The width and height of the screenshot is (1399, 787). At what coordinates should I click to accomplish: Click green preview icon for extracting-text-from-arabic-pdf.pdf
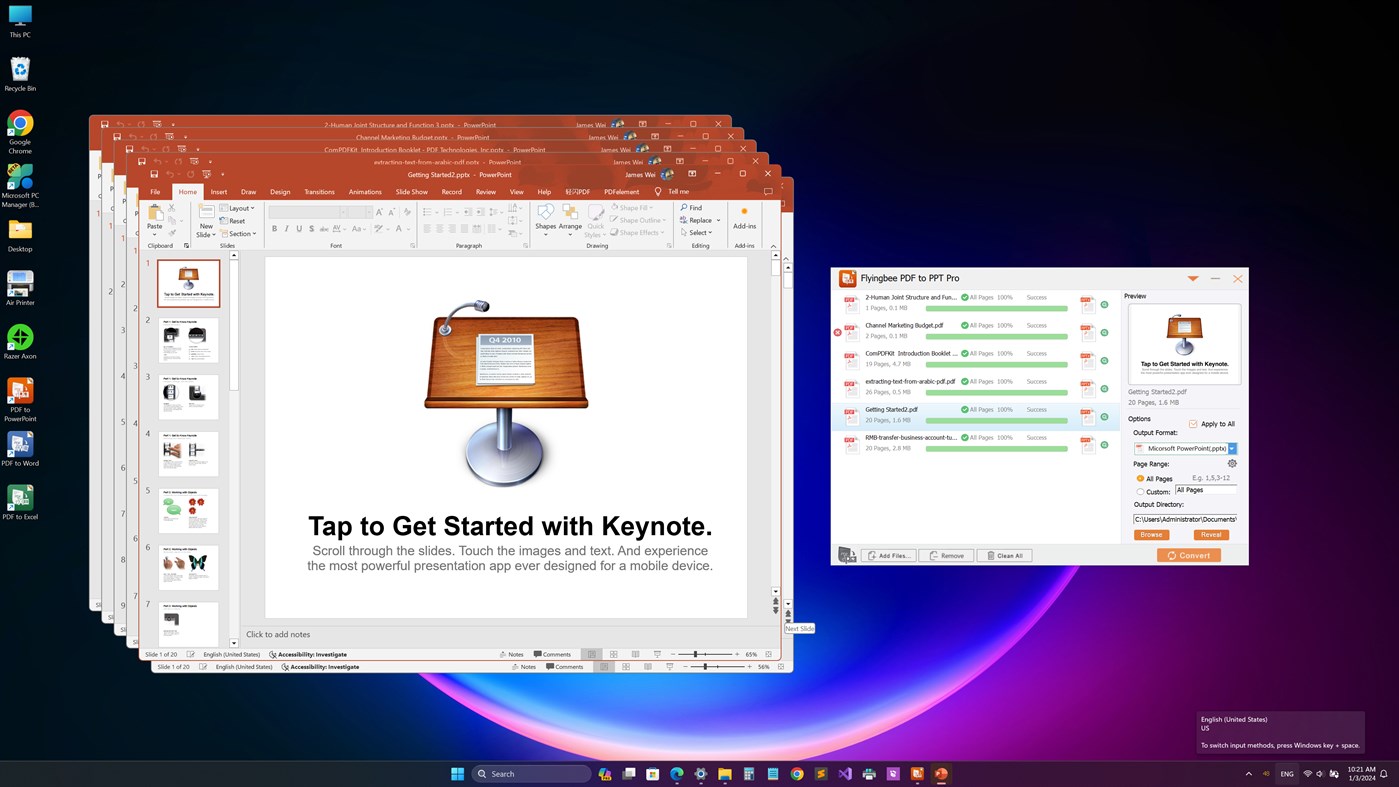coord(1105,389)
